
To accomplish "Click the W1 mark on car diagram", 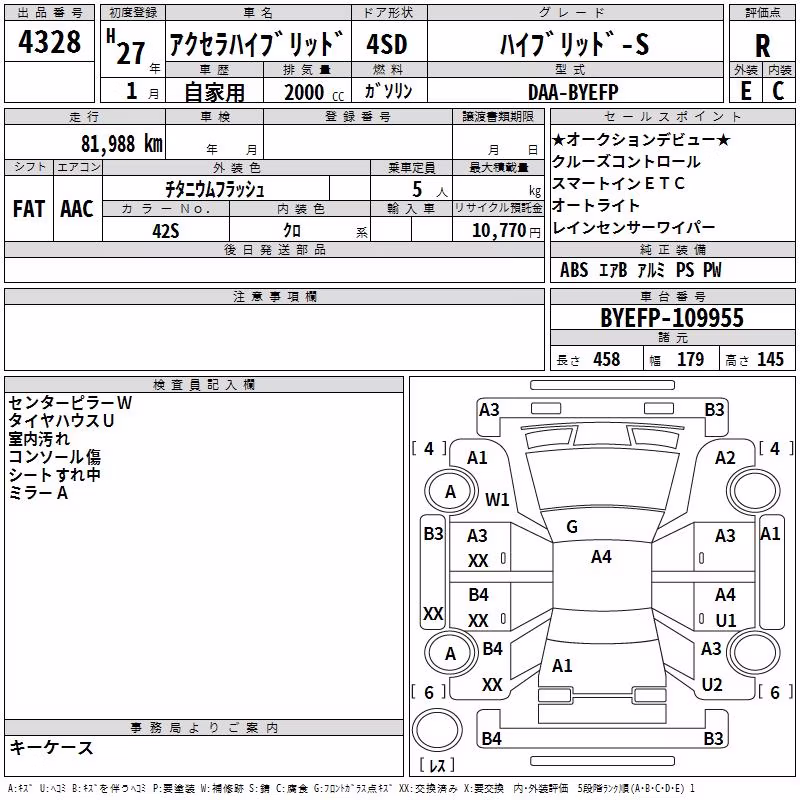I will pyautogui.click(x=497, y=499).
